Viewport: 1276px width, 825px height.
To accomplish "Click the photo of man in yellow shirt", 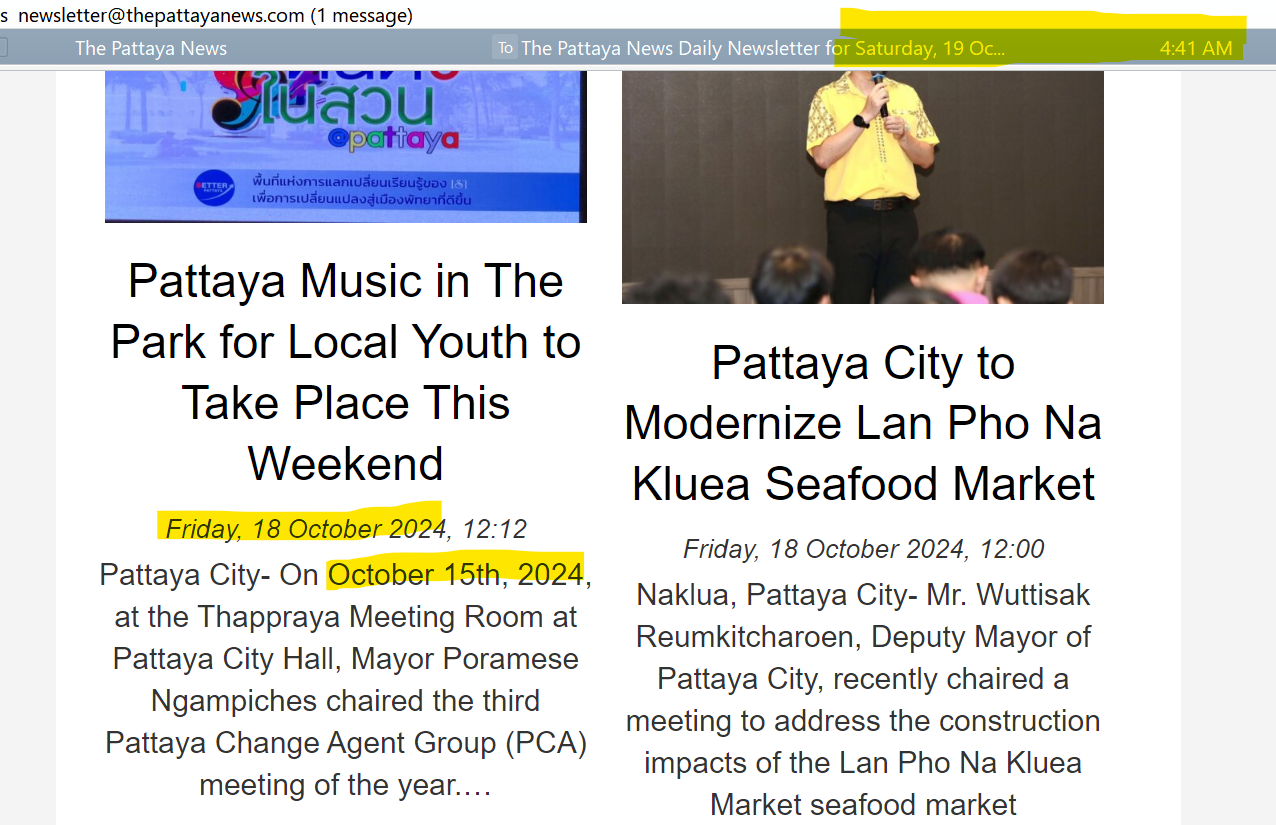I will 863,187.
